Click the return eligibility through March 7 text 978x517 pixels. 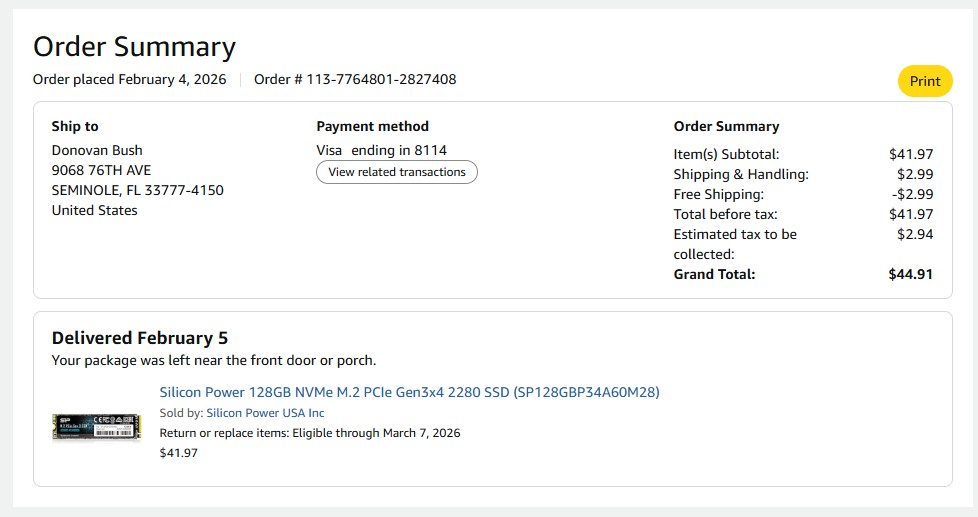click(x=310, y=433)
